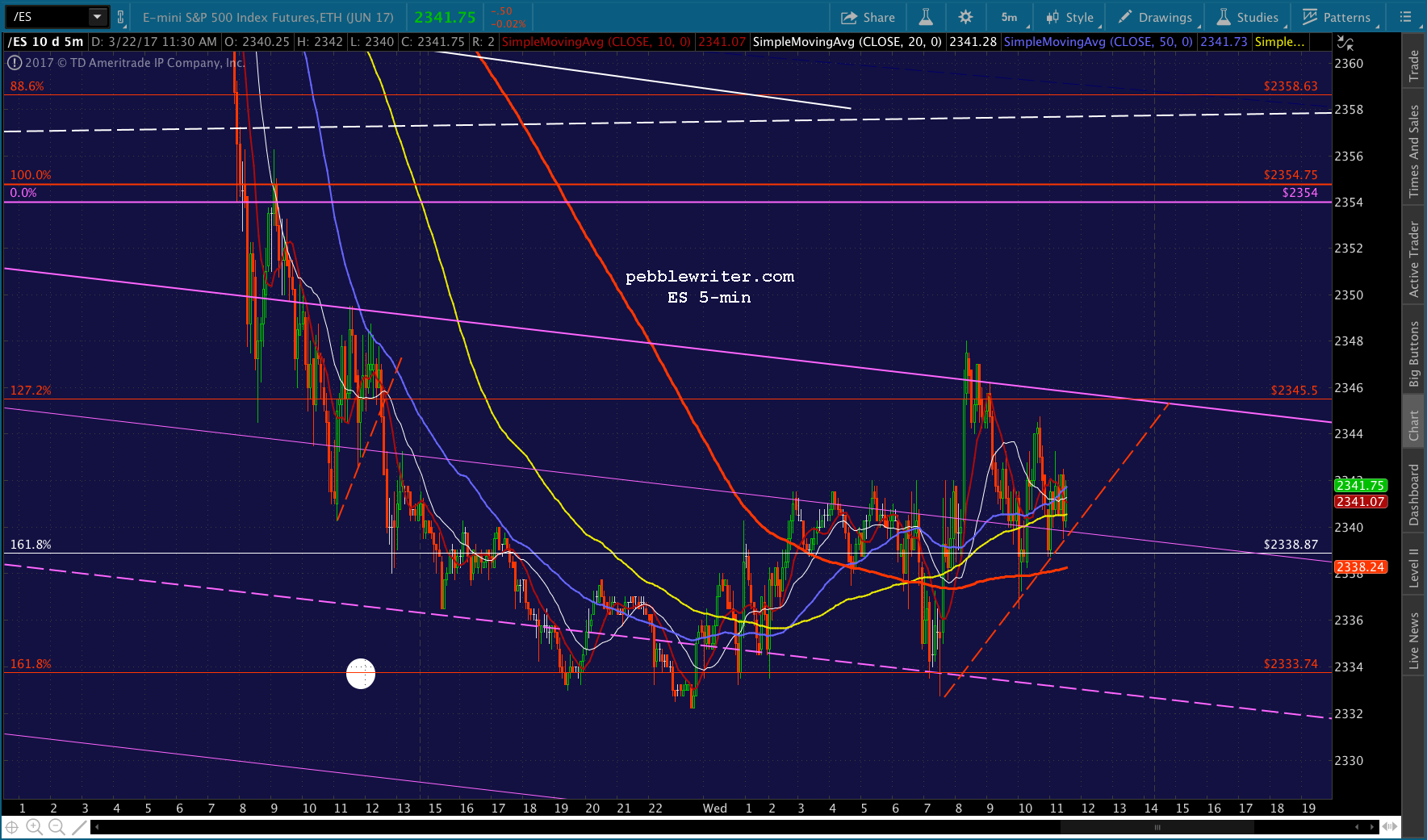Click the truncated yellow Simple... study label
The height and width of the screenshot is (840, 1427).
tap(1280, 42)
